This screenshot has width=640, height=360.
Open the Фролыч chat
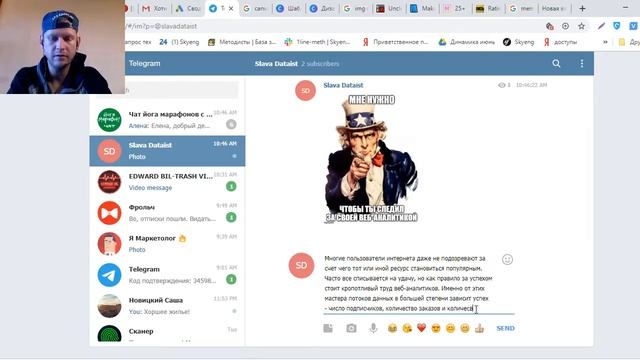(167, 213)
